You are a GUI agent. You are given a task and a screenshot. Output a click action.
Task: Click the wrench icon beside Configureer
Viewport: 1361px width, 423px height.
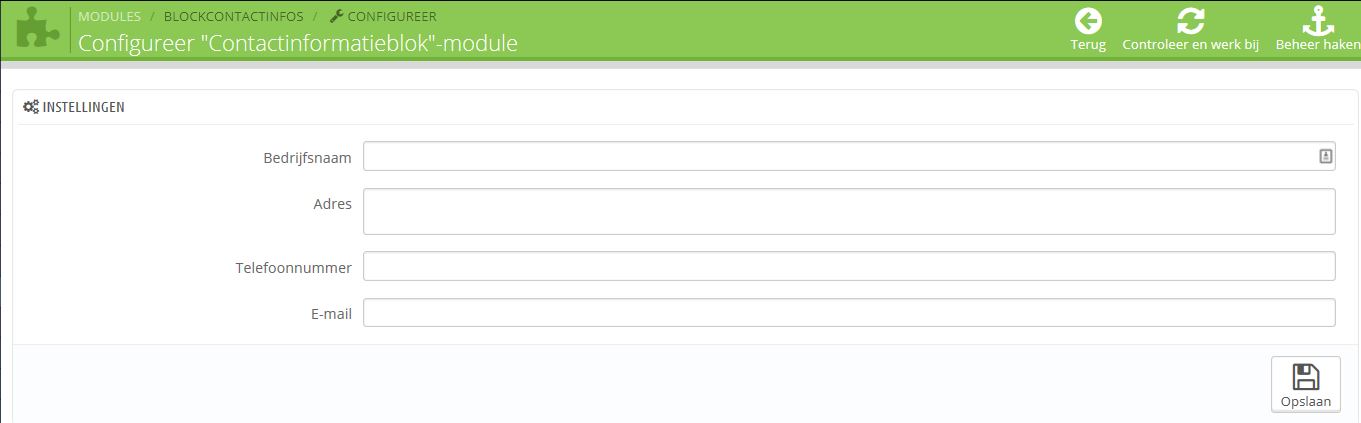tap(336, 17)
